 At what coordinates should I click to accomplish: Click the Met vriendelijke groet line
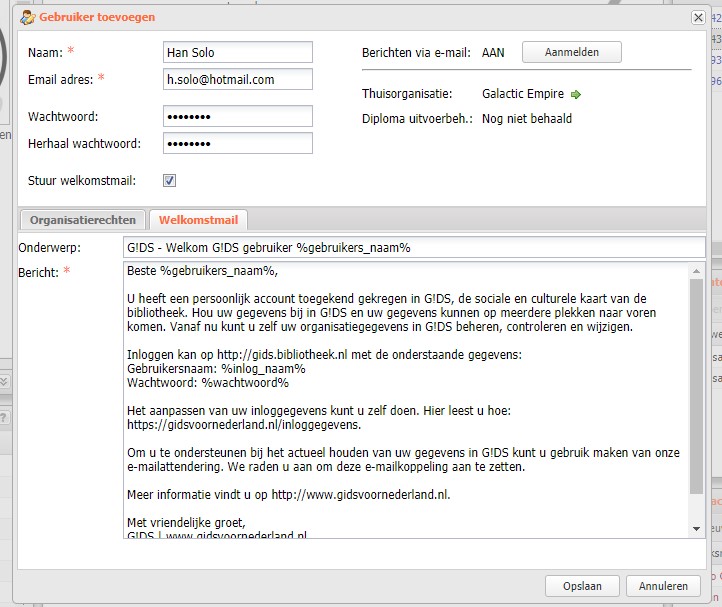pos(186,523)
